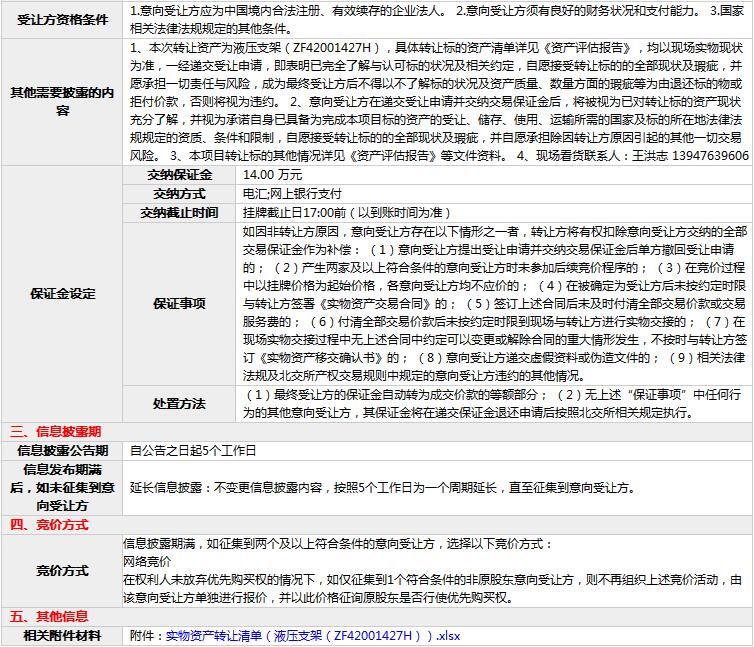The image size is (754, 647).
Task: Click the 四、竞价方式 section heading
Action: [48, 524]
